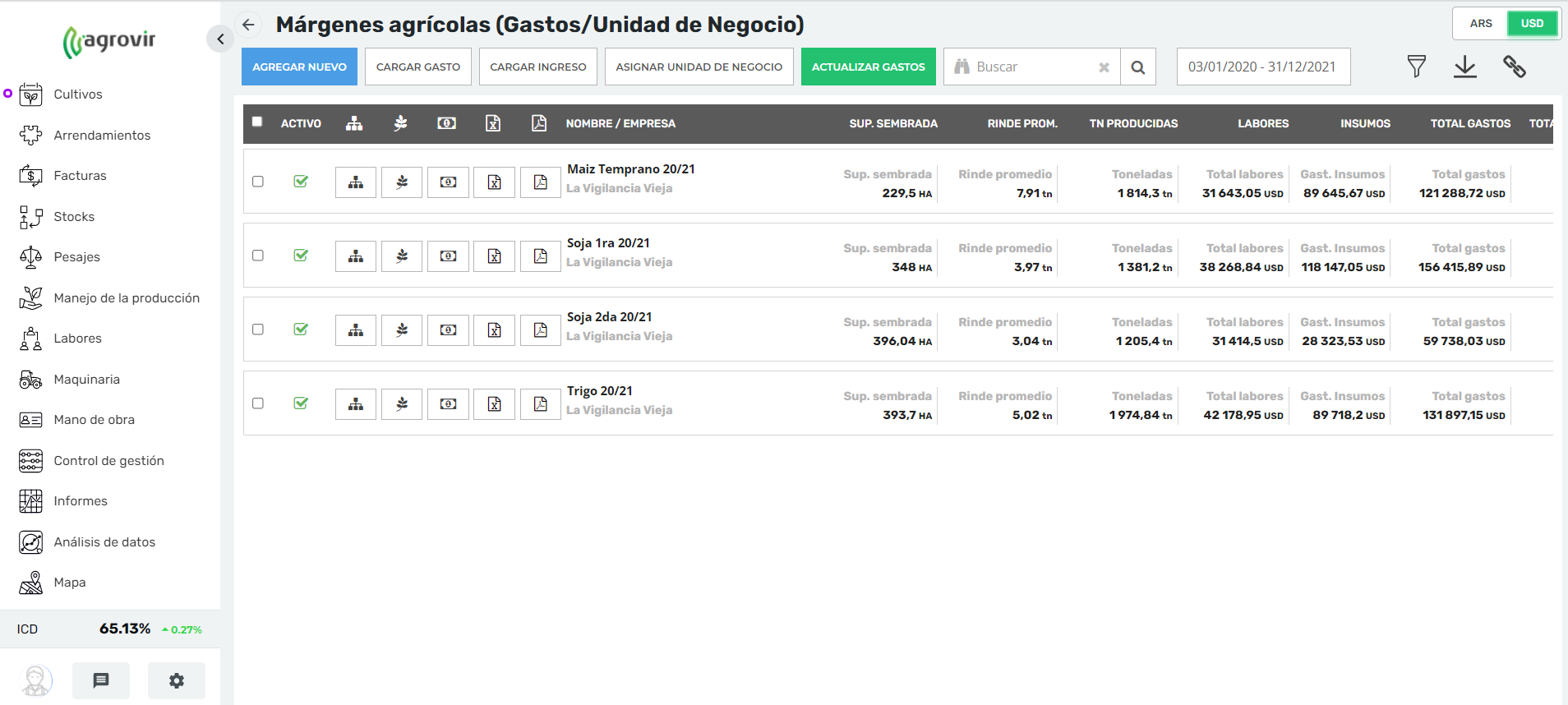Open the filter funnel icon
This screenshot has width=1568, height=705.
1416,67
